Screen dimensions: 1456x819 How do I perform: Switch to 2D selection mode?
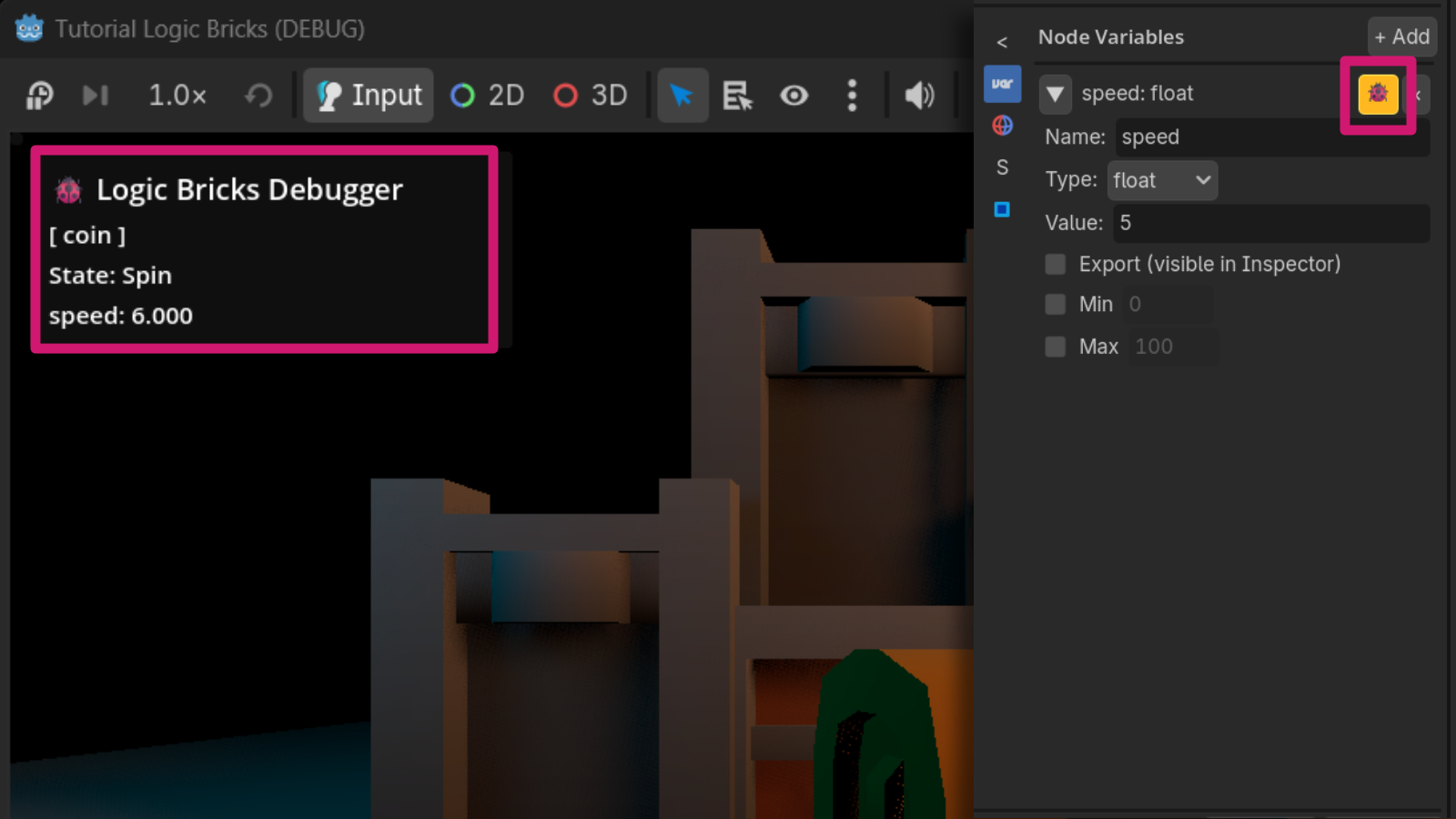pyautogui.click(x=488, y=95)
